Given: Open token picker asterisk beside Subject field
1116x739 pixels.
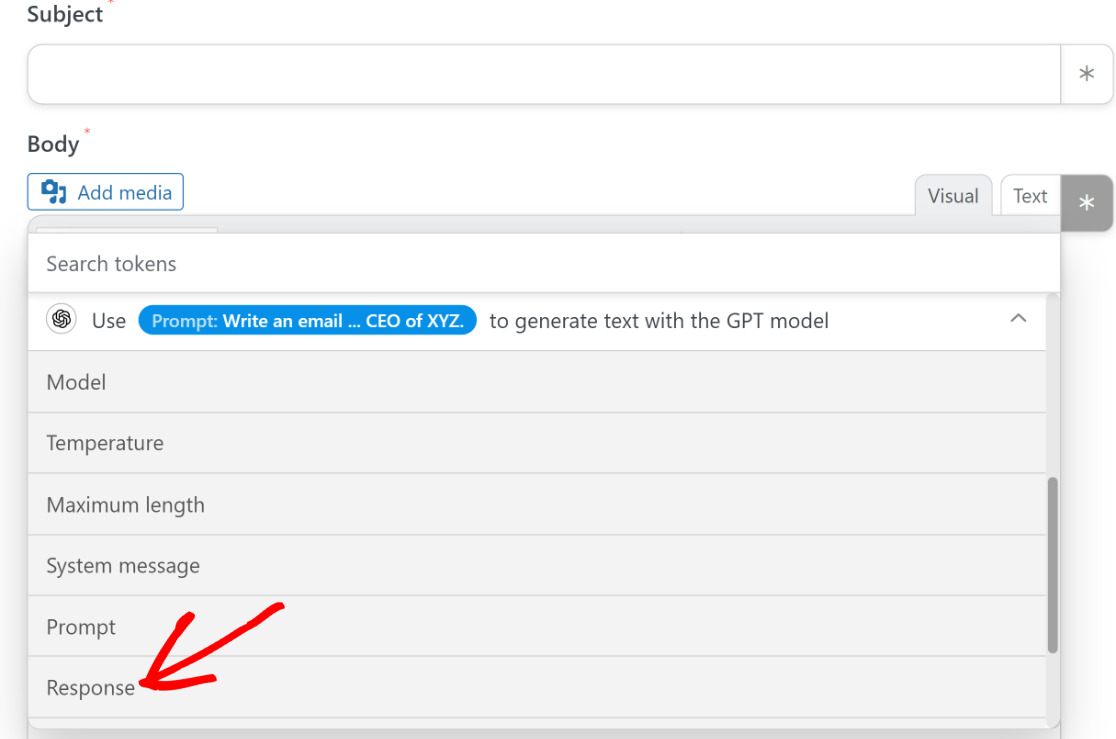Looking at the screenshot, I should coord(1087,74).
